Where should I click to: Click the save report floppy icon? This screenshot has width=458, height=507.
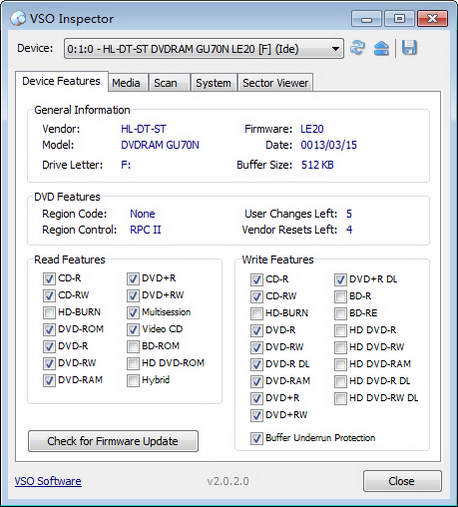[x=409, y=48]
